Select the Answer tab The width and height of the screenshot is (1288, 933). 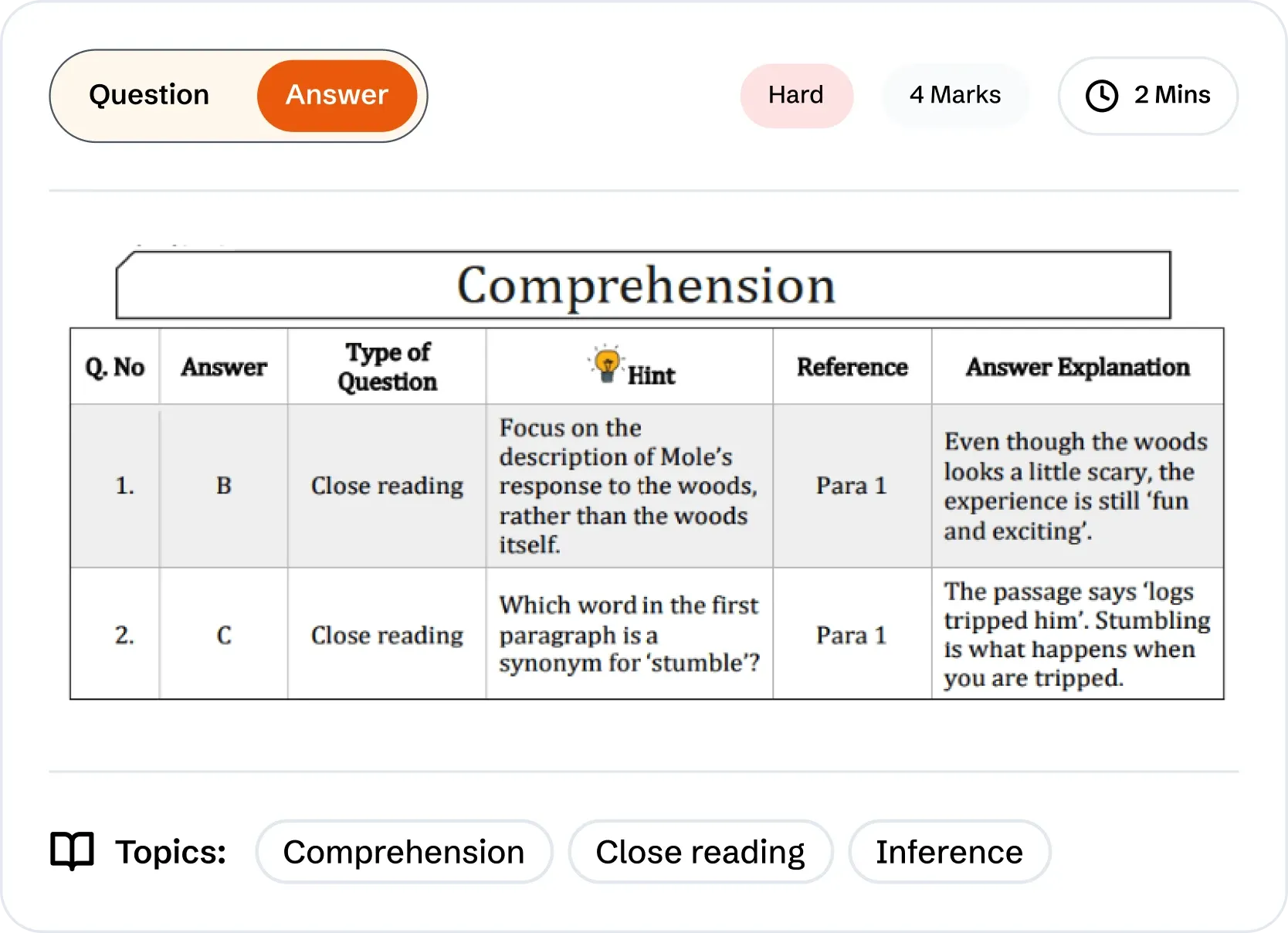[x=337, y=95]
